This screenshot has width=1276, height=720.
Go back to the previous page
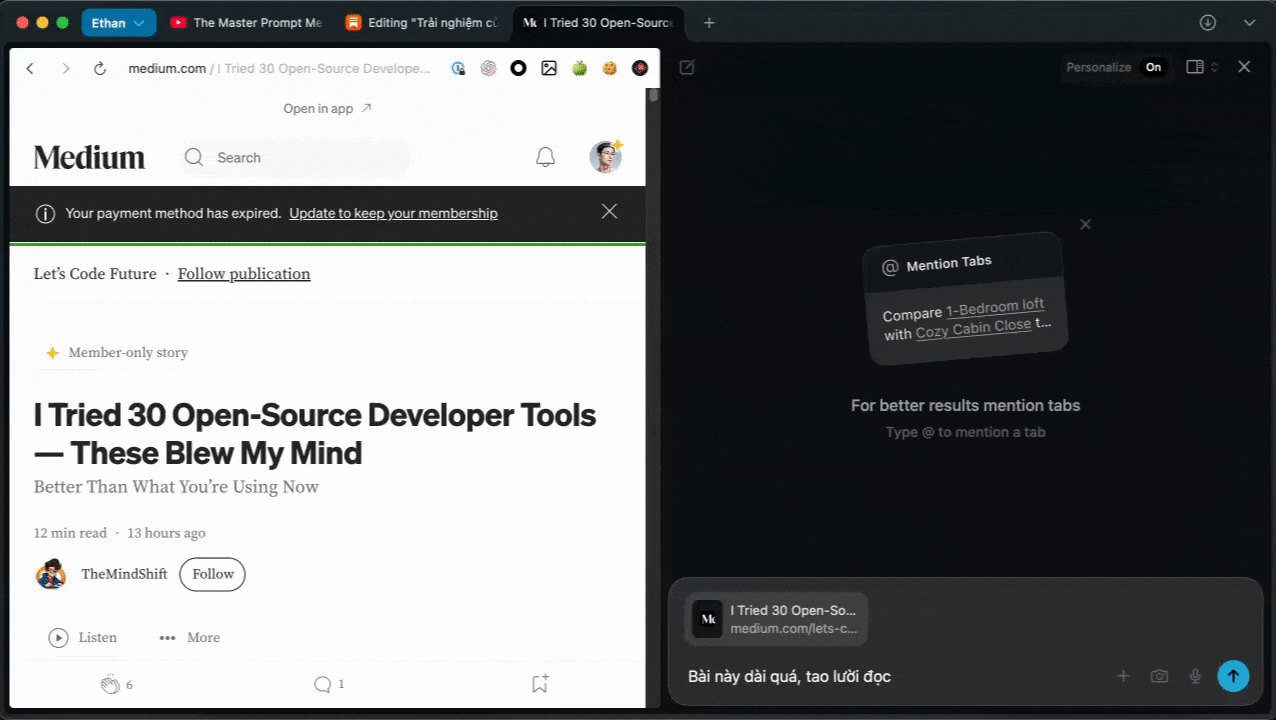point(30,68)
